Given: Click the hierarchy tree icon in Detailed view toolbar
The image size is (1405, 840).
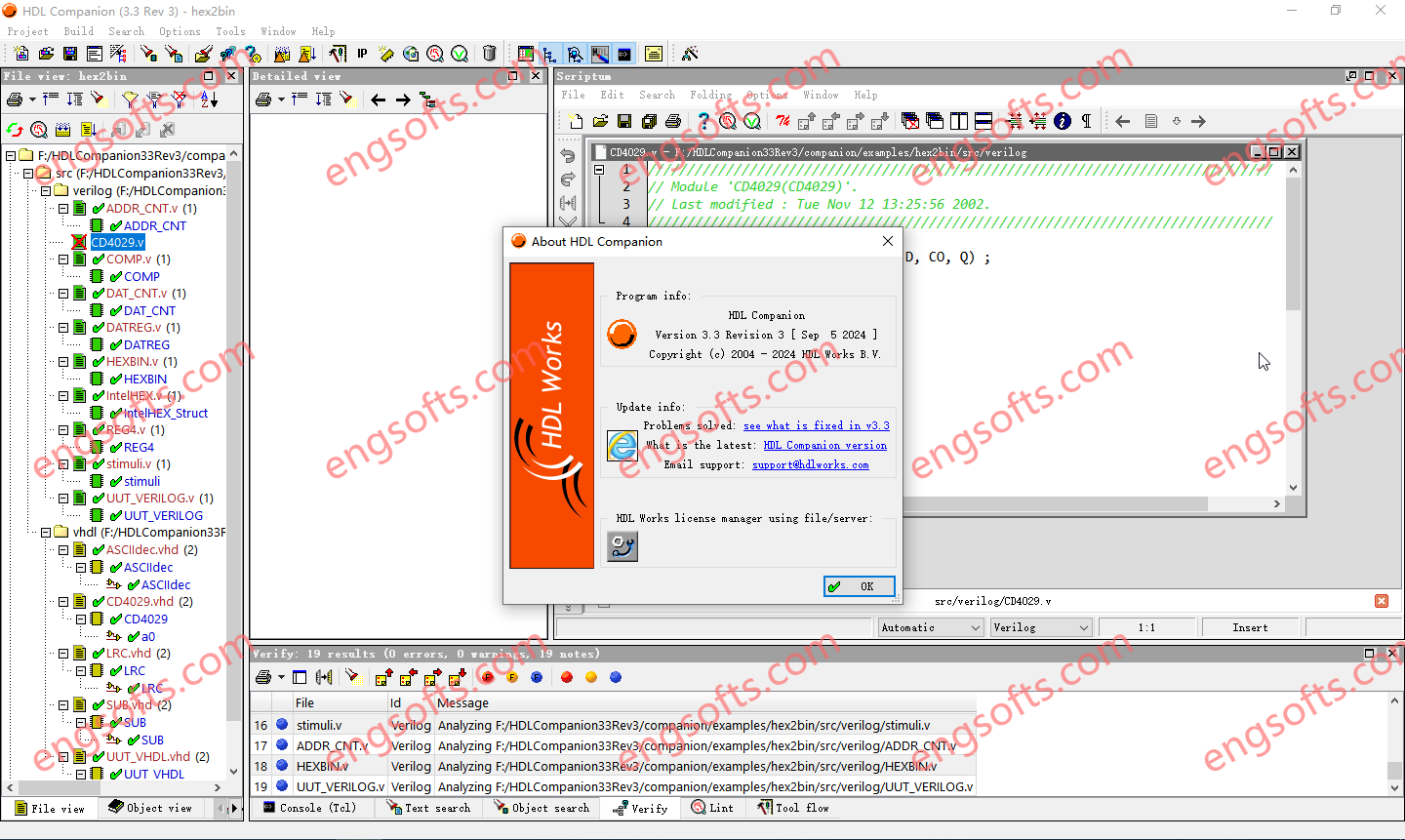Looking at the screenshot, I should click(x=427, y=100).
